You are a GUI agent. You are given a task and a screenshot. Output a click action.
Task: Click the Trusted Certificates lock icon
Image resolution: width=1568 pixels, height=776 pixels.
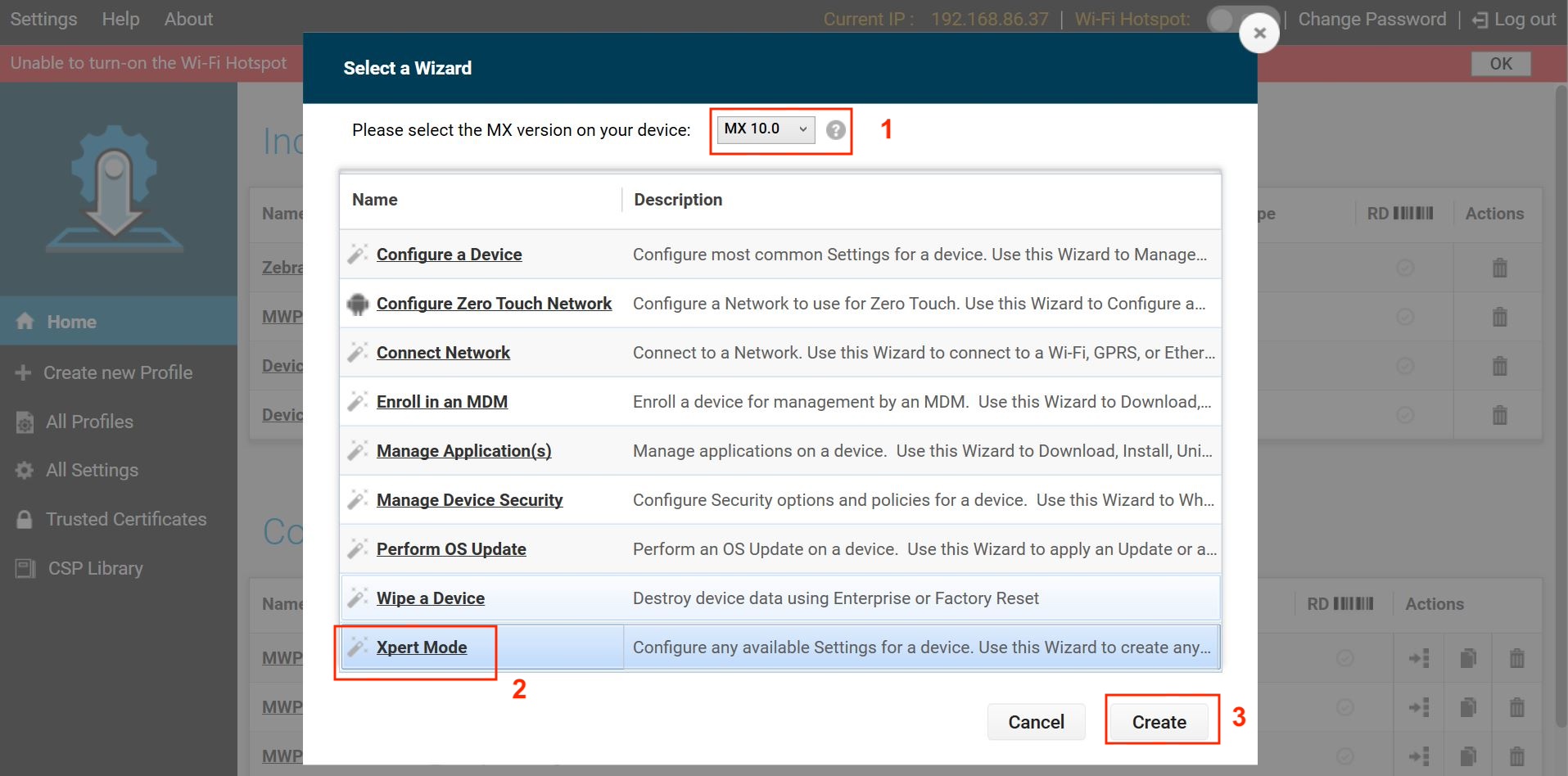click(25, 520)
